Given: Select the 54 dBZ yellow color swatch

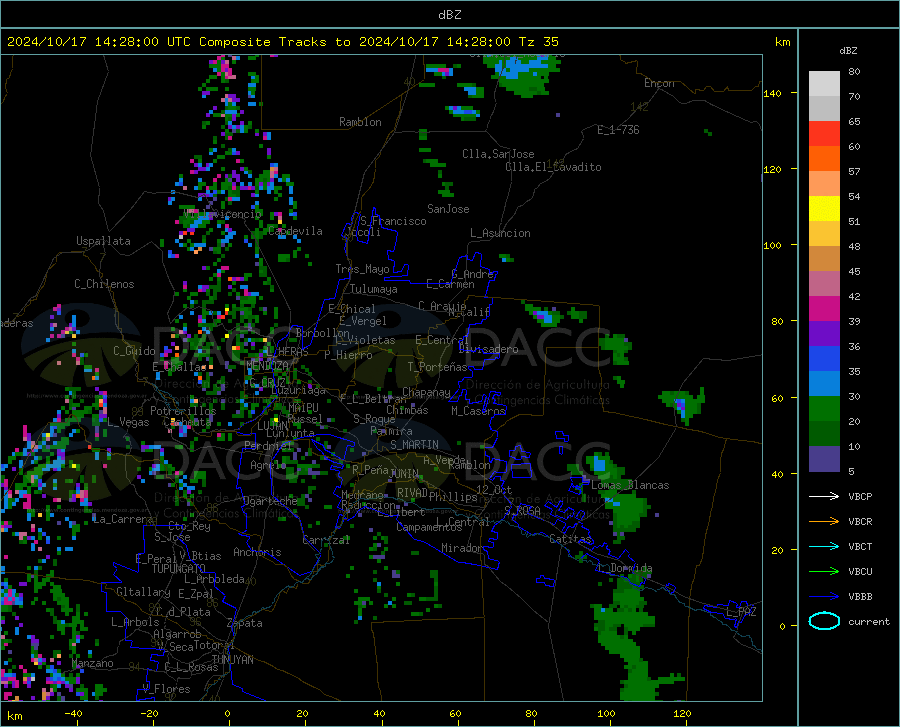Looking at the screenshot, I should 824,208.
